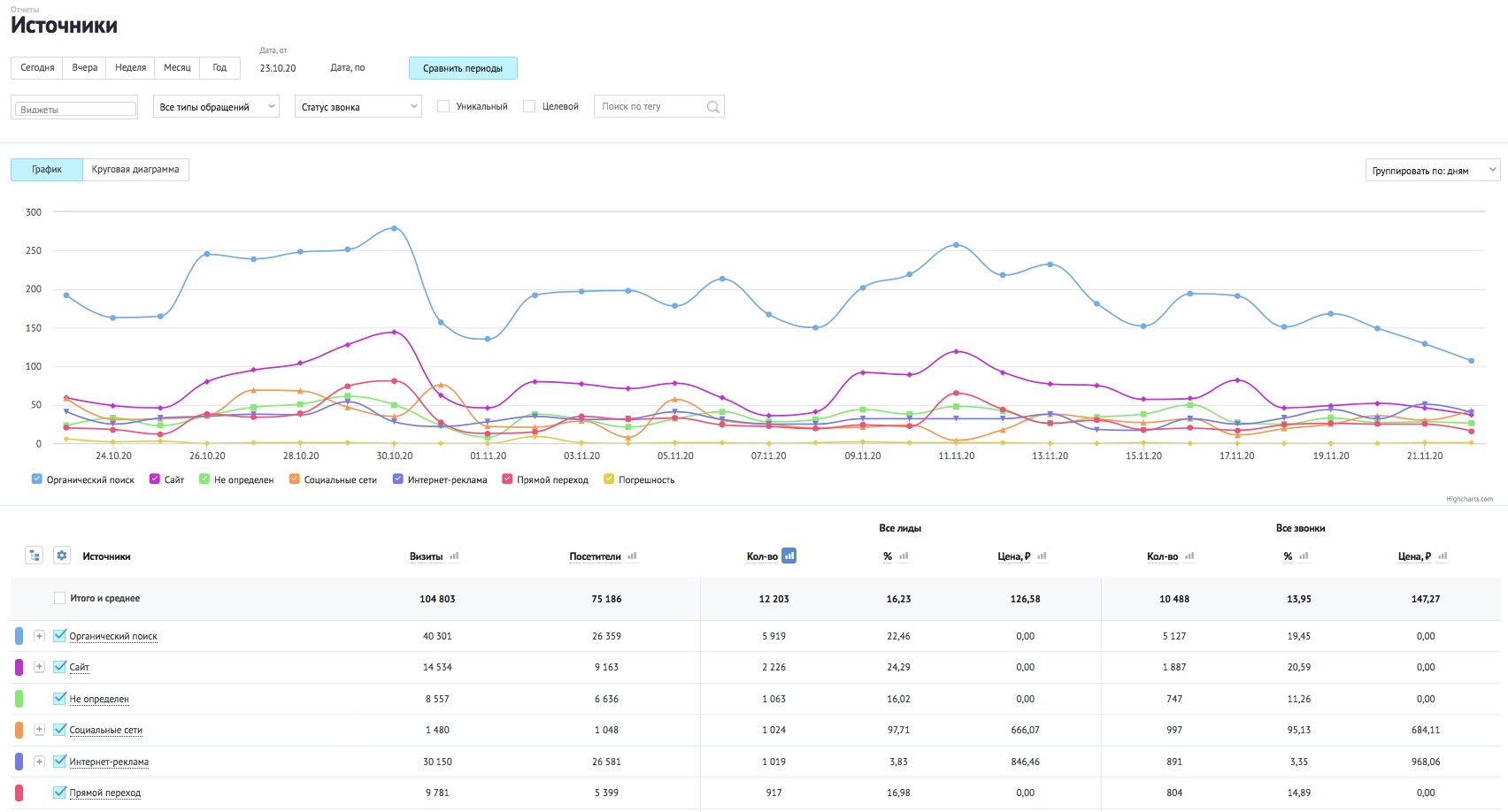The image size is (1508, 812).
Task: Open the Интернет-реклама source link
Action: click(x=109, y=762)
